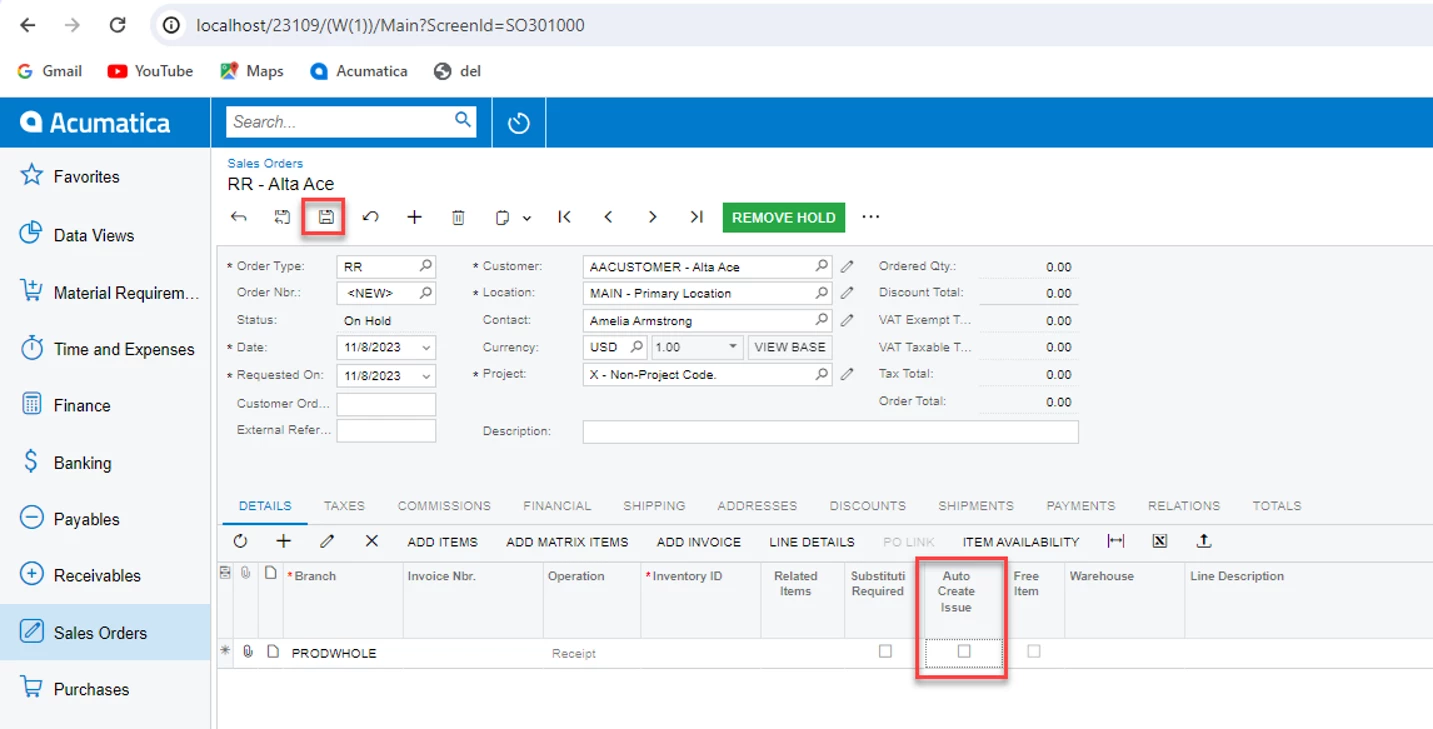This screenshot has width=1433, height=729.
Task: Click the ADD INVOICE button
Action: click(x=699, y=542)
